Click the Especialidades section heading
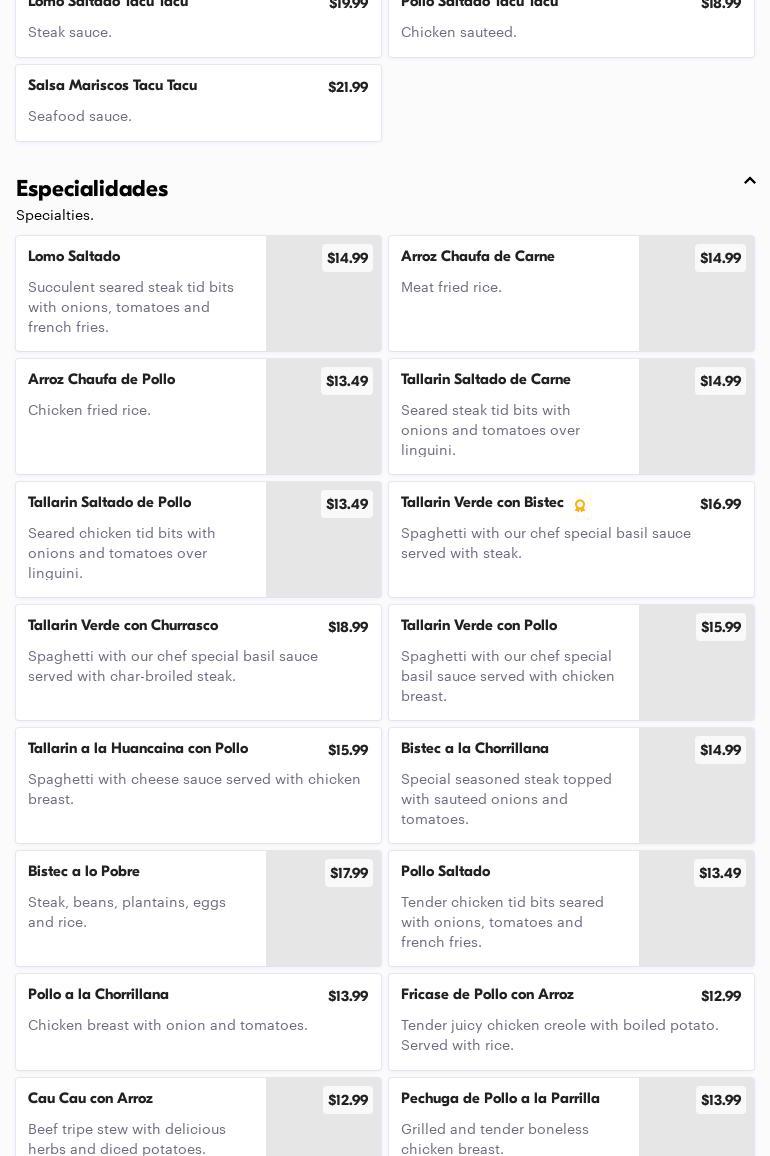 (x=92, y=189)
